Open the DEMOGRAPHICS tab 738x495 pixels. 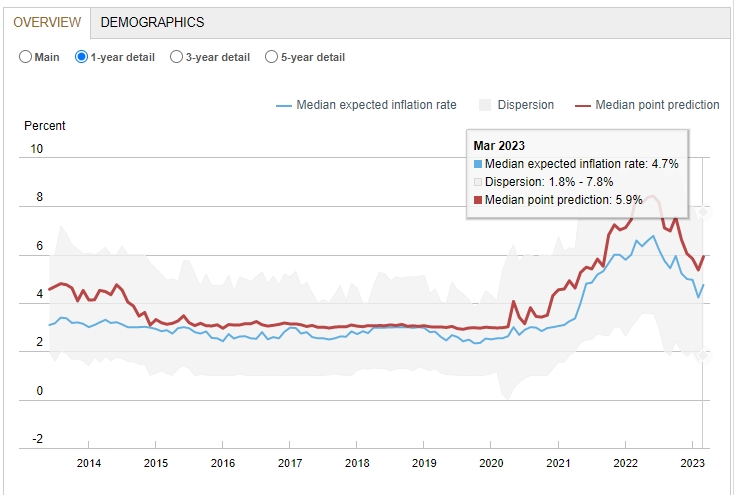click(x=152, y=22)
